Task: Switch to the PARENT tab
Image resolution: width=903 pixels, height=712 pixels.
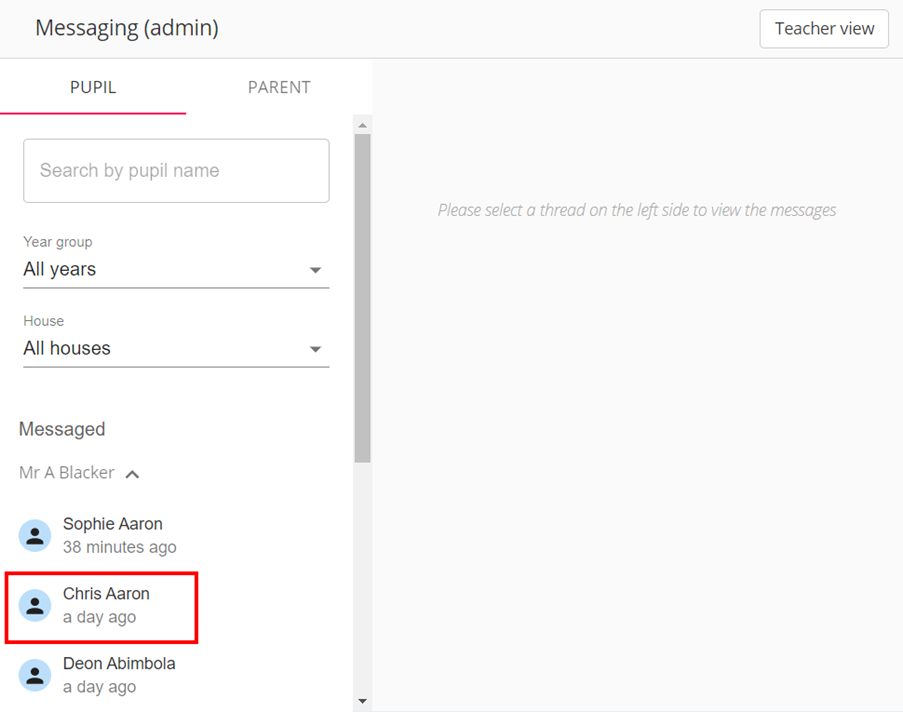Action: tap(279, 87)
